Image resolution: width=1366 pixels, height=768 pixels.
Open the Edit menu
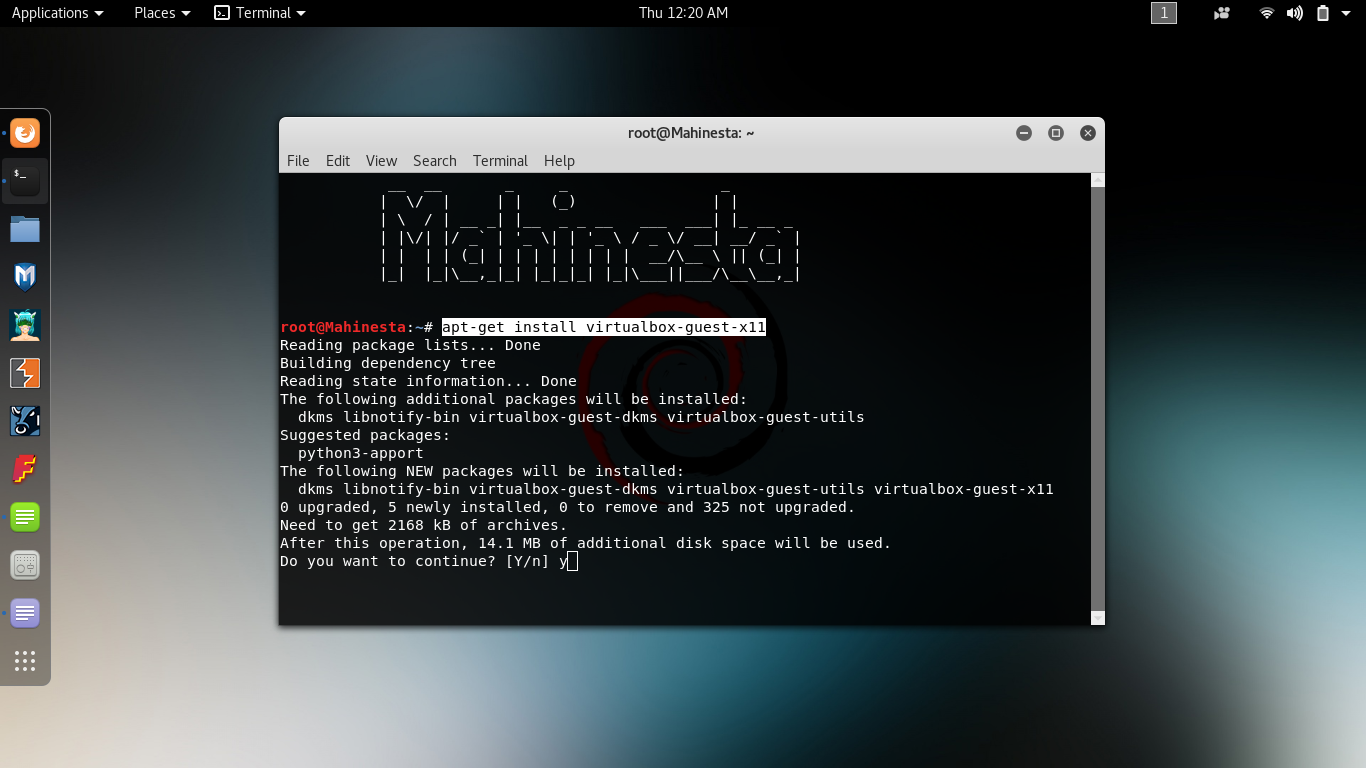[338, 161]
